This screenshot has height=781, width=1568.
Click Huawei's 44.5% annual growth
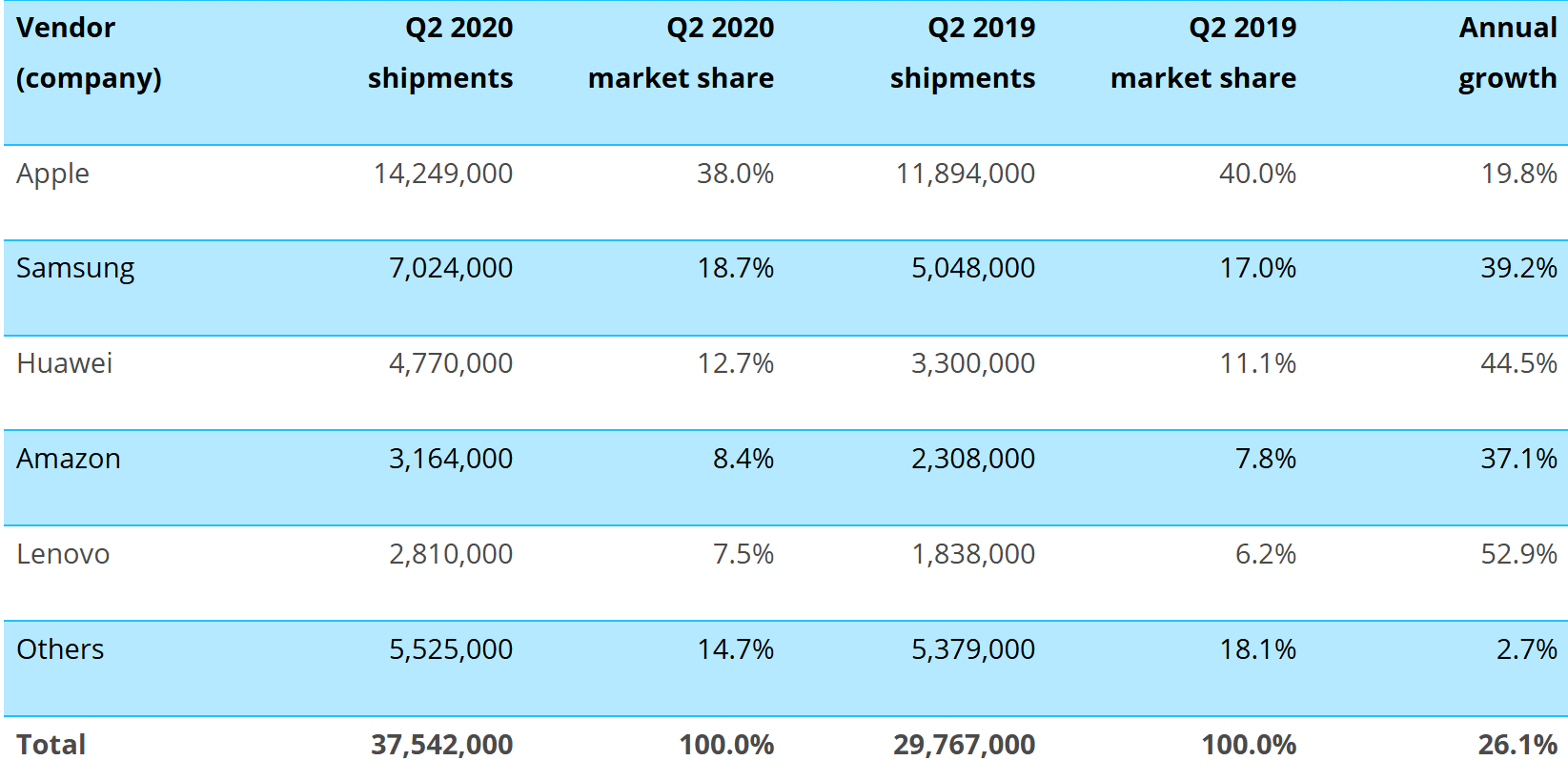tap(1518, 363)
